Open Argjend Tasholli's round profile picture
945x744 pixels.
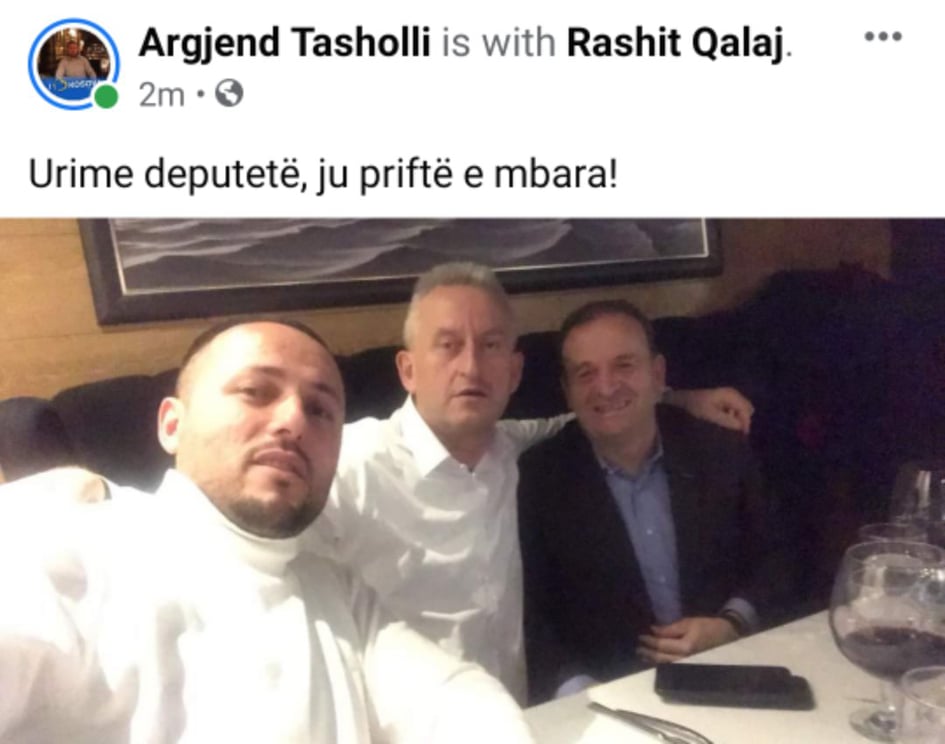click(74, 63)
